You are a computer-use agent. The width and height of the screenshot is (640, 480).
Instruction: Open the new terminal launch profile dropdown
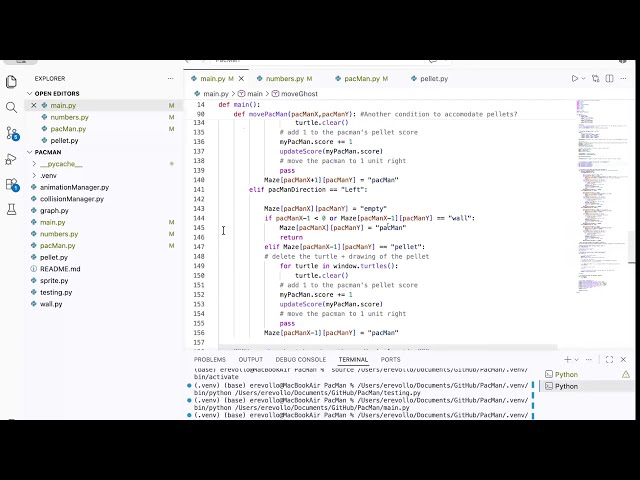(576, 360)
